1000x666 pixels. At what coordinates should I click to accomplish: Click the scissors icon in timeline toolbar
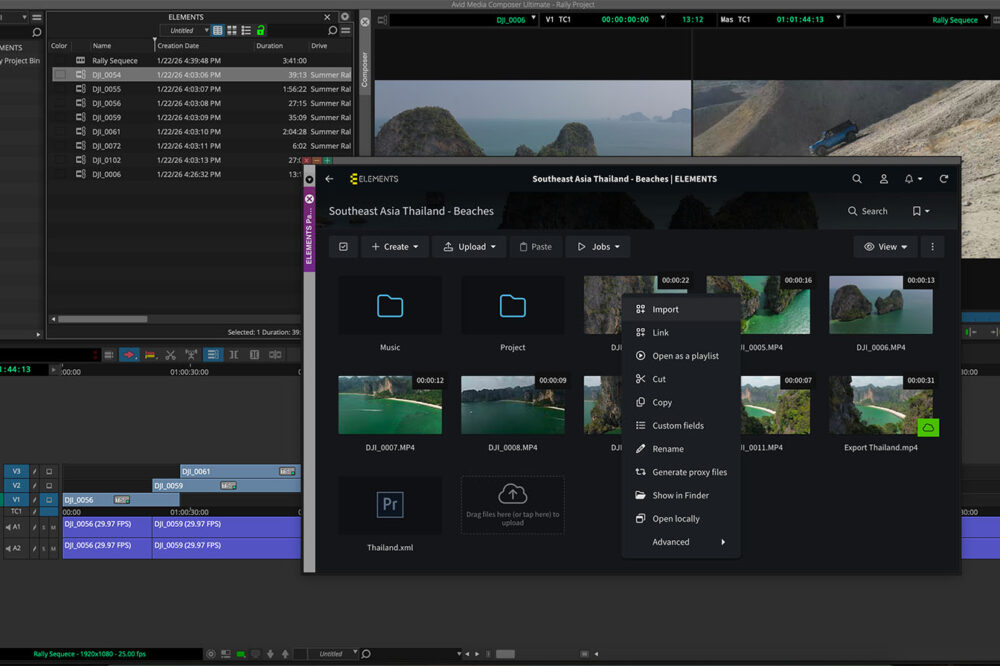(170, 354)
